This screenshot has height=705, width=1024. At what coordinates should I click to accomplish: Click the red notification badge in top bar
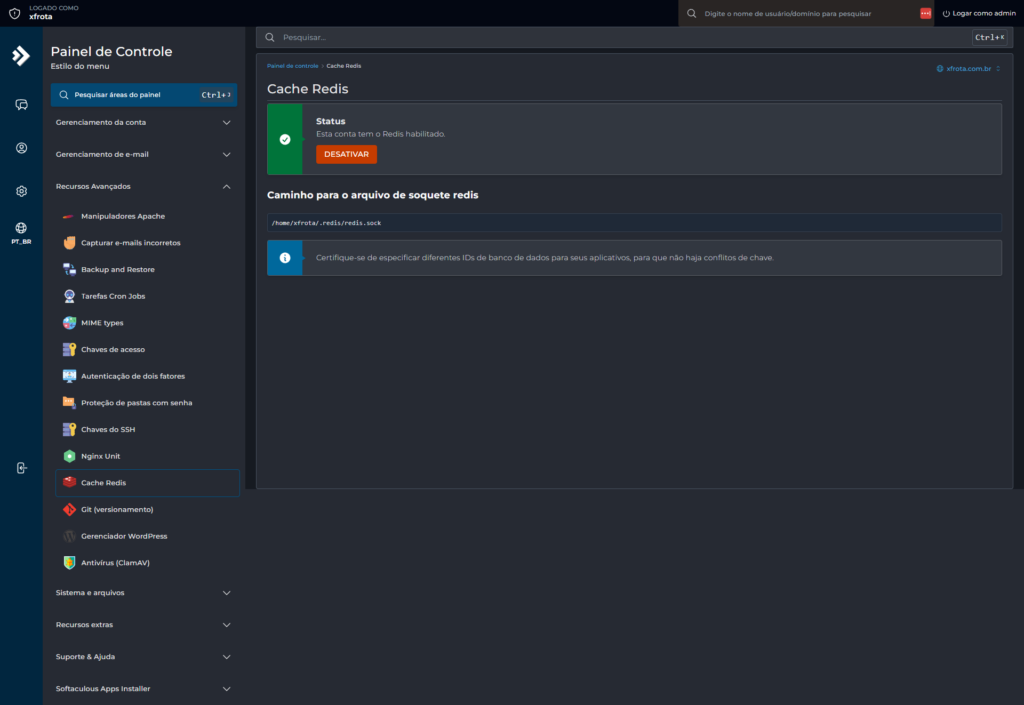tap(925, 14)
